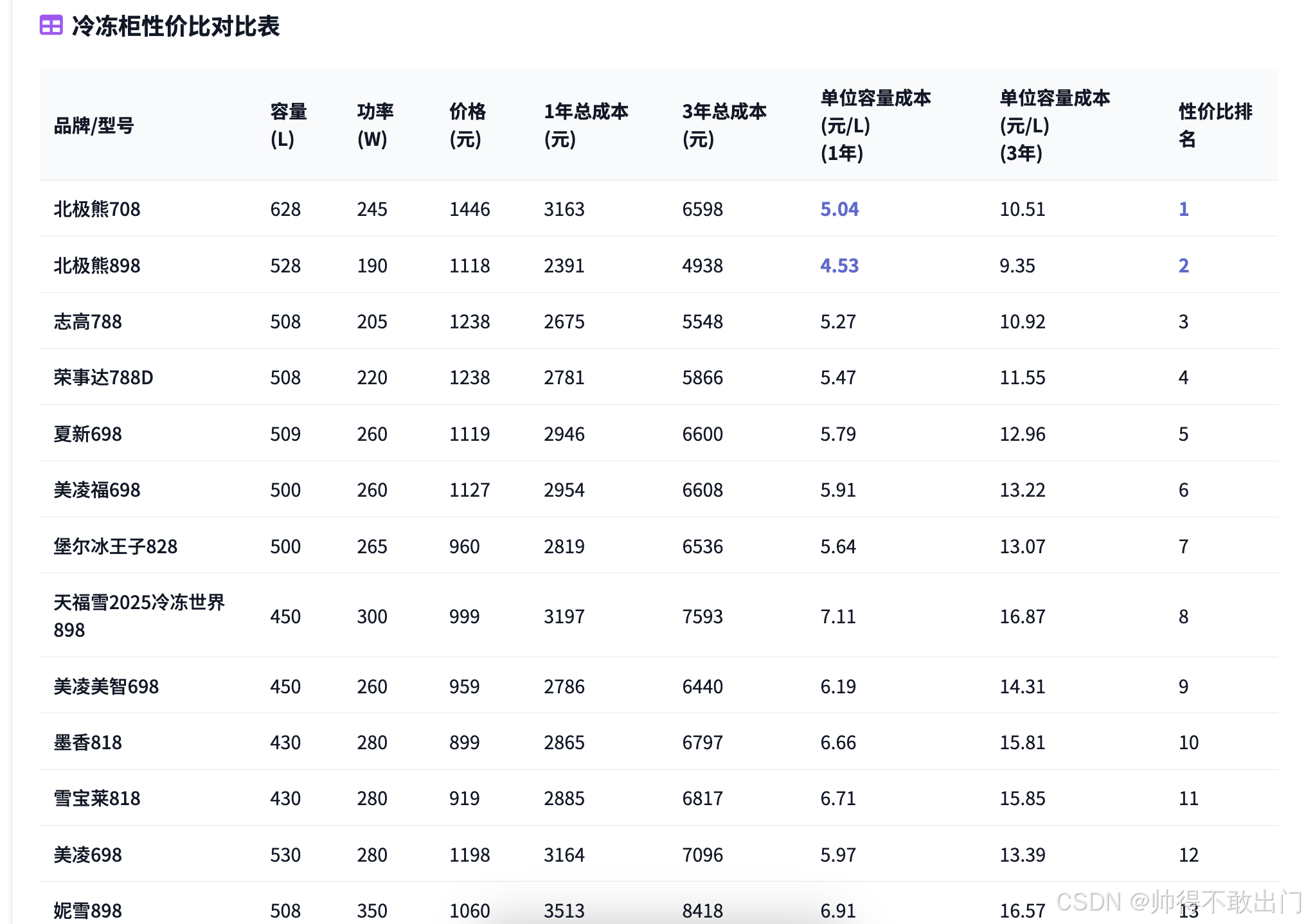1306x924 pixels.
Task: Click the 冷冻柜性价比对比表 heading
Action: point(175,26)
